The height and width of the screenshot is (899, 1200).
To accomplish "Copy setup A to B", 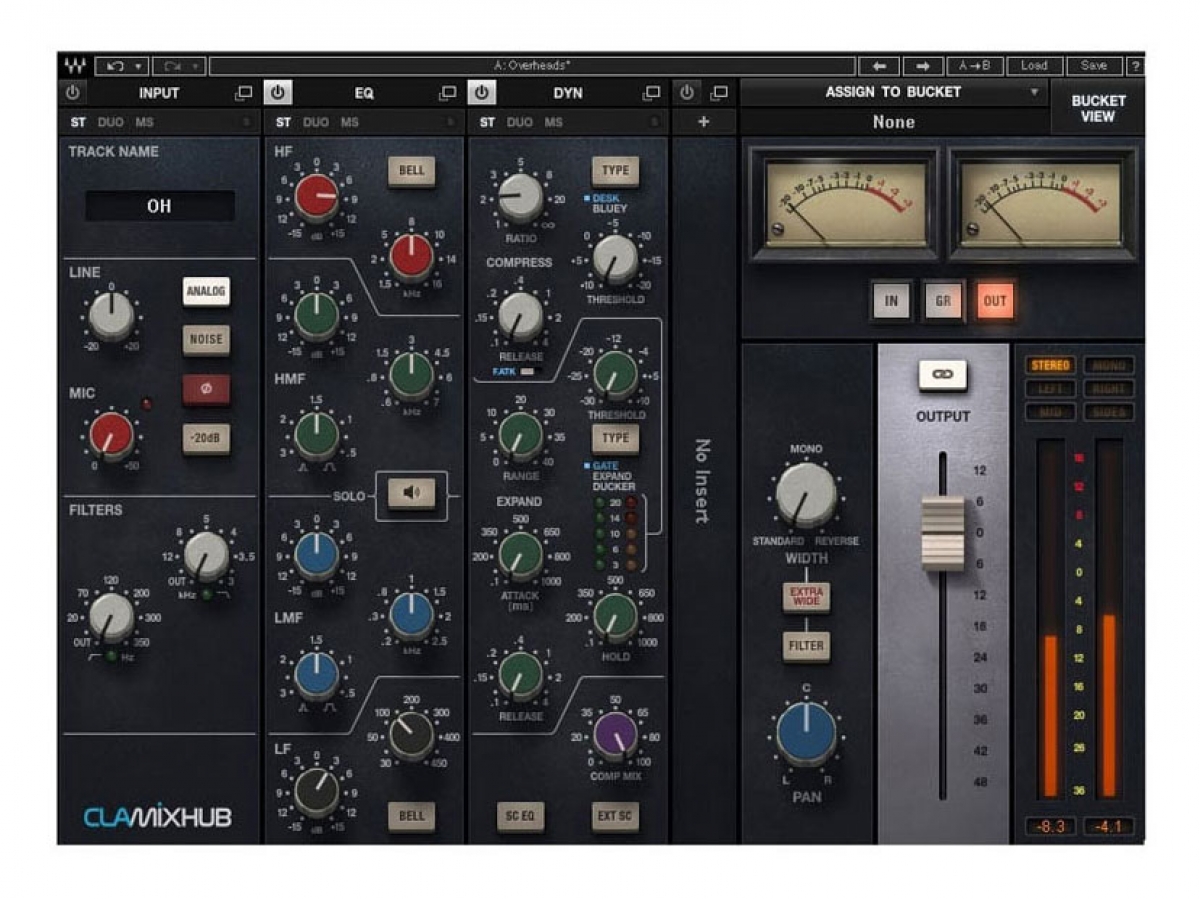I will pos(975,66).
